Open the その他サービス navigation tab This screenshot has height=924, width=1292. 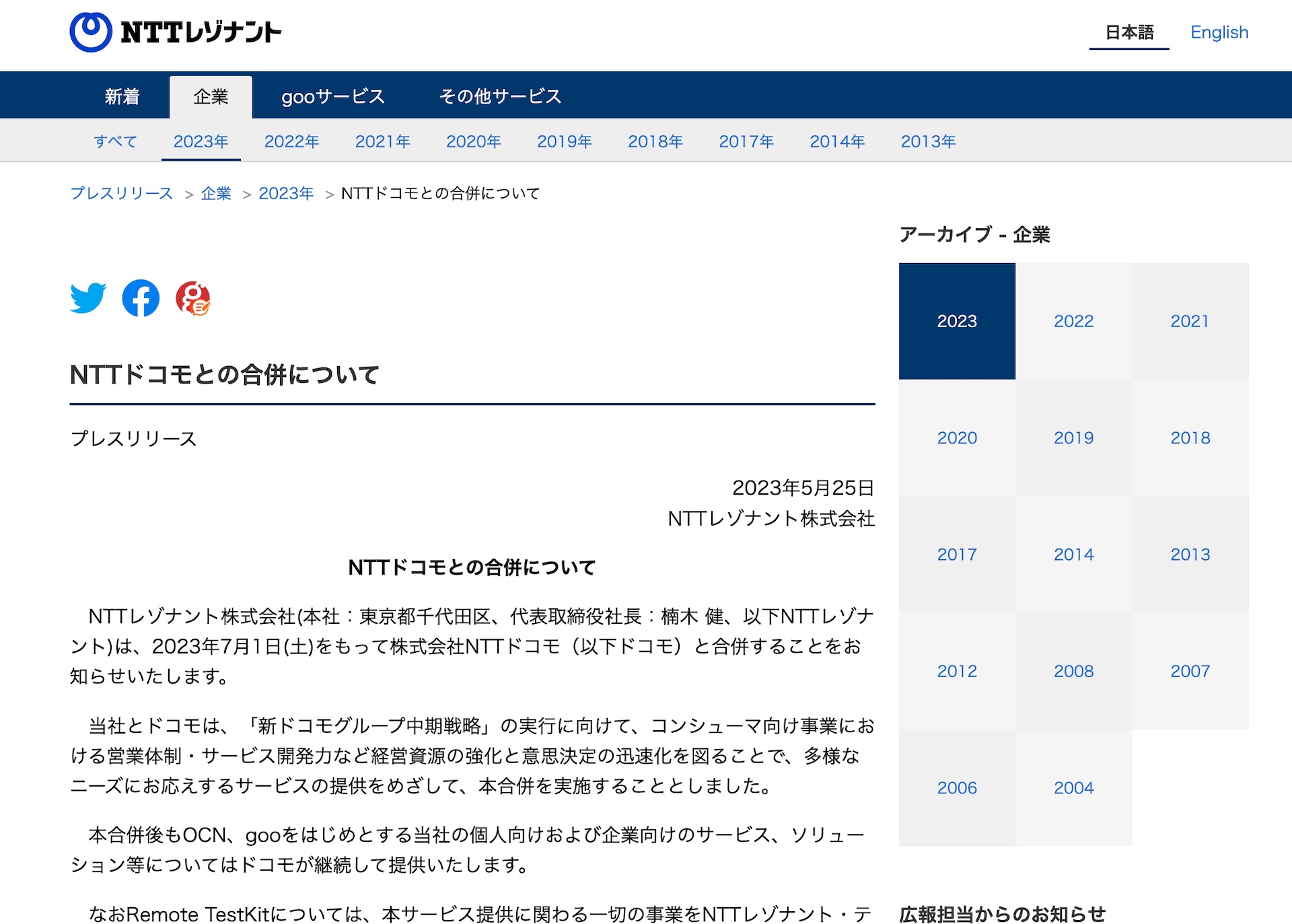coord(500,96)
